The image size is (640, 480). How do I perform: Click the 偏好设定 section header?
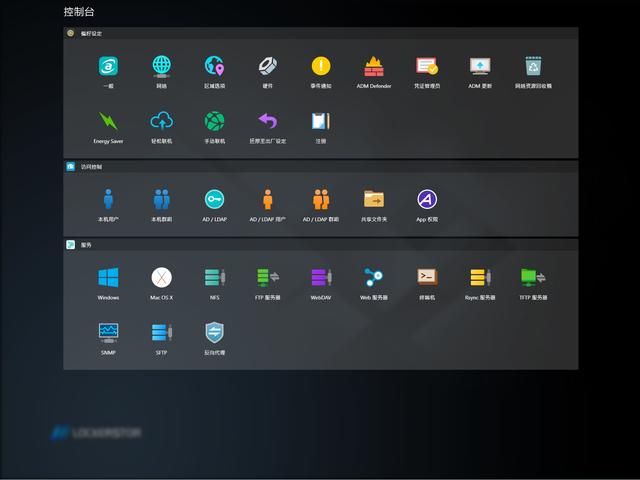[91, 33]
